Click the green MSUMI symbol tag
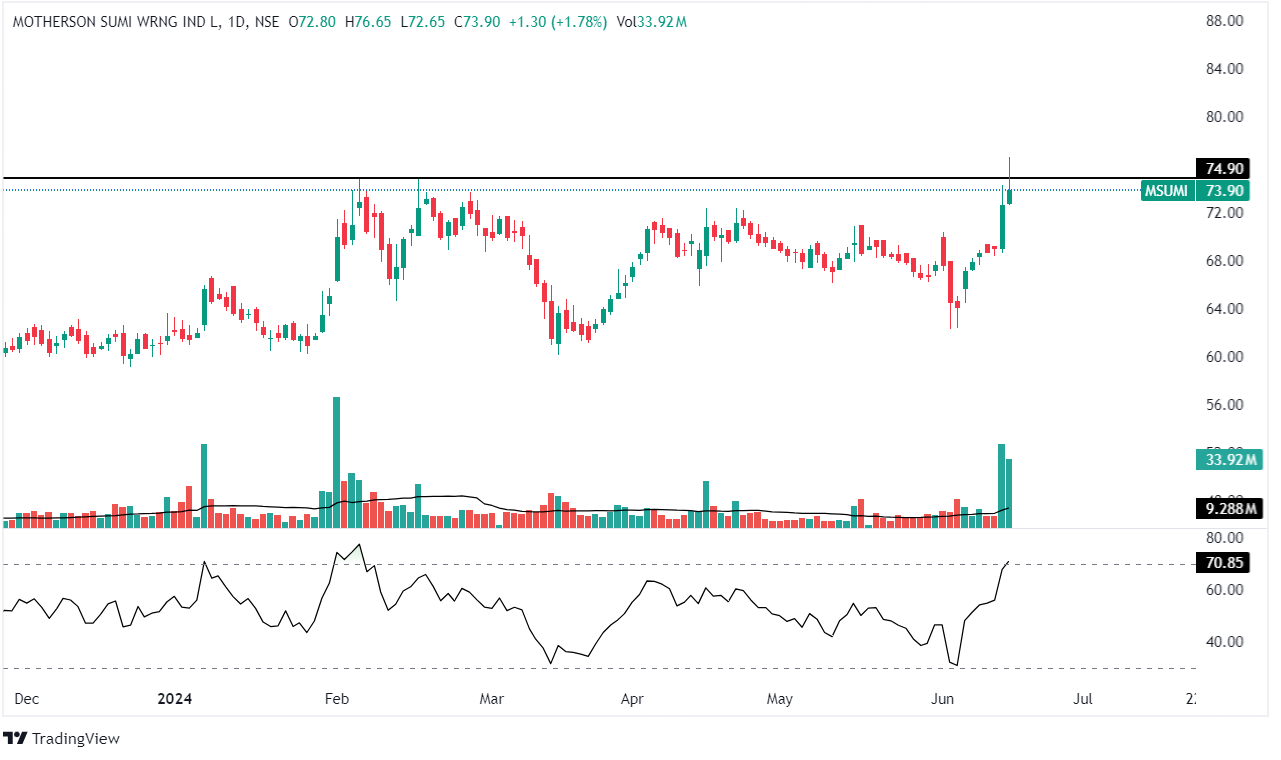 [1166, 191]
